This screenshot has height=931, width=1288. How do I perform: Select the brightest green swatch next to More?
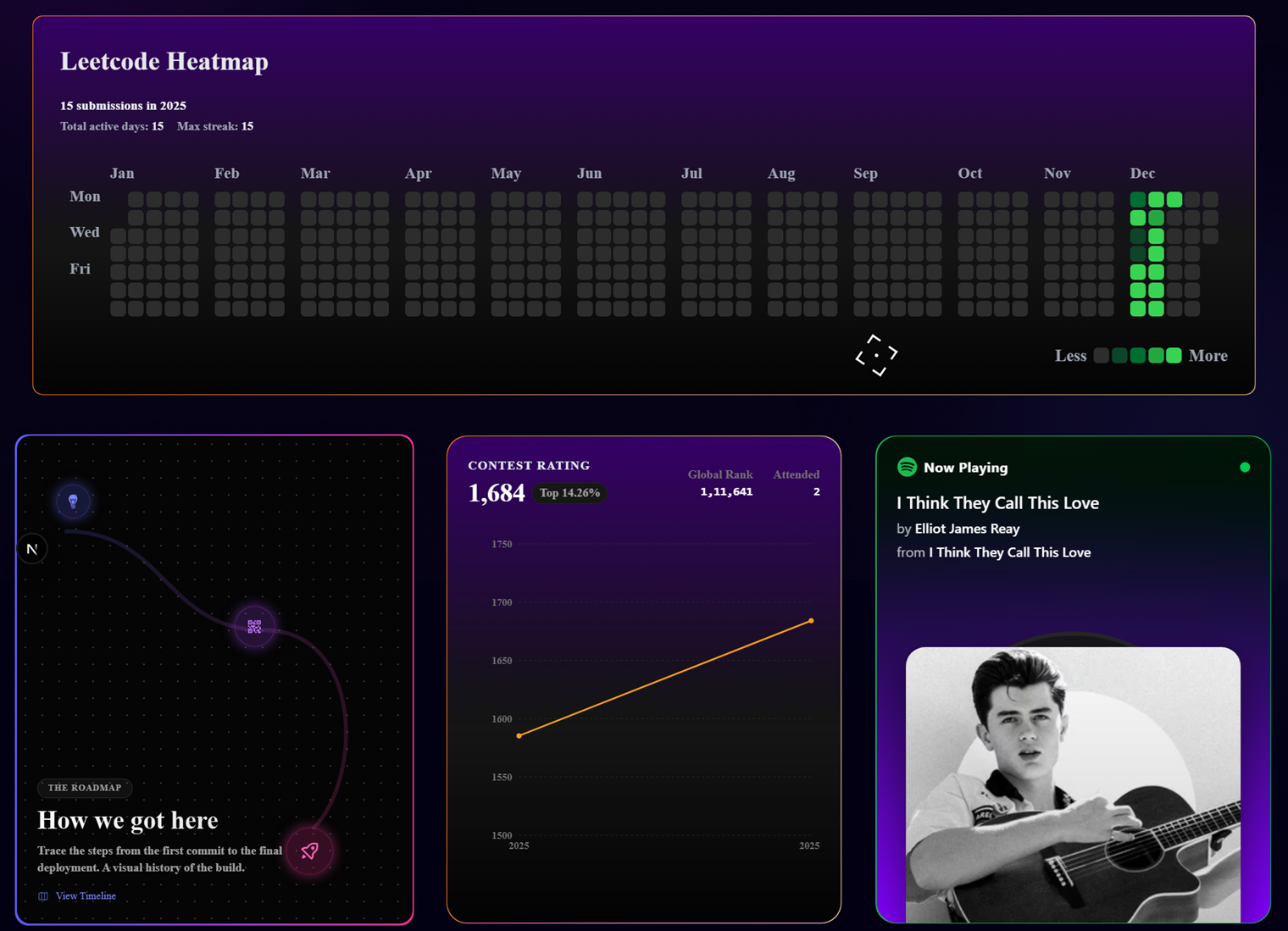pos(1174,356)
